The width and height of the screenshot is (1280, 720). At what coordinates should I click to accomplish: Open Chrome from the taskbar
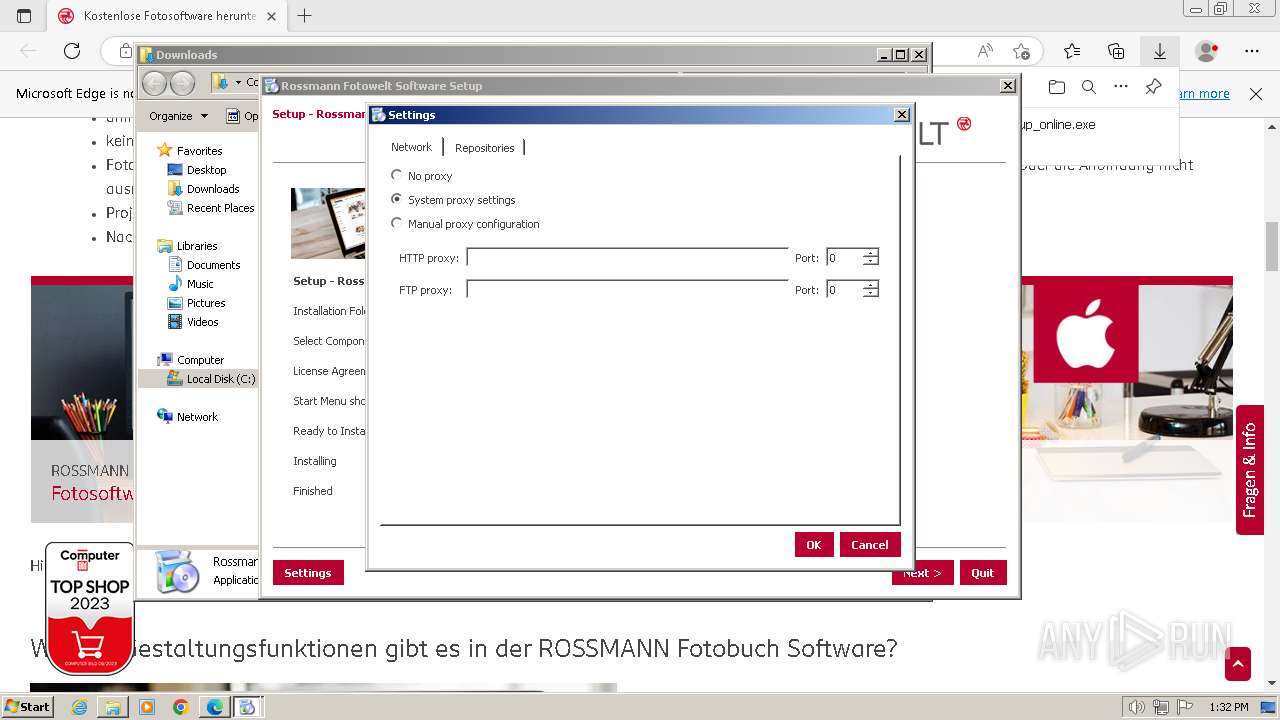pyautogui.click(x=180, y=707)
